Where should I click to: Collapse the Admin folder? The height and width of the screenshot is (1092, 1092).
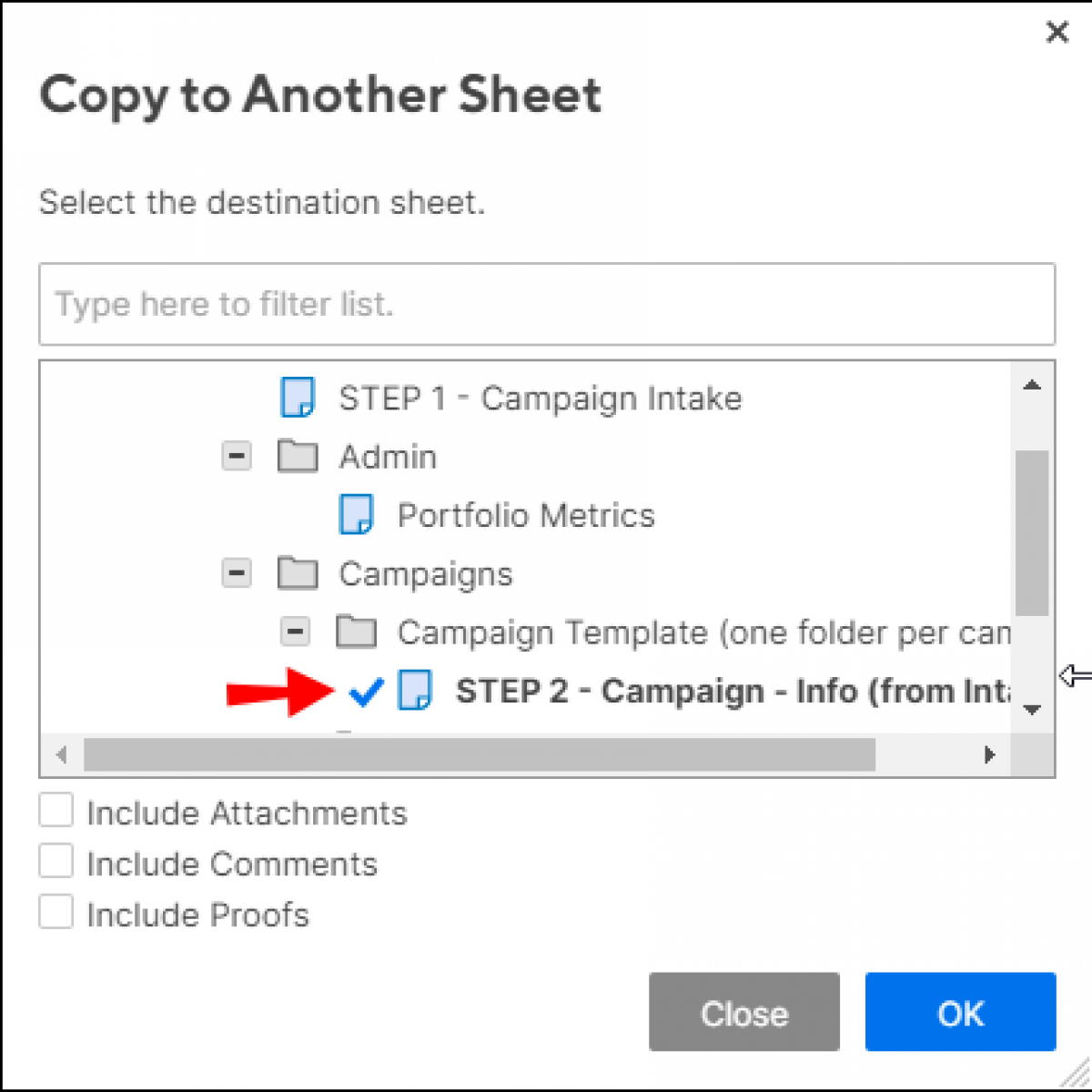point(236,456)
